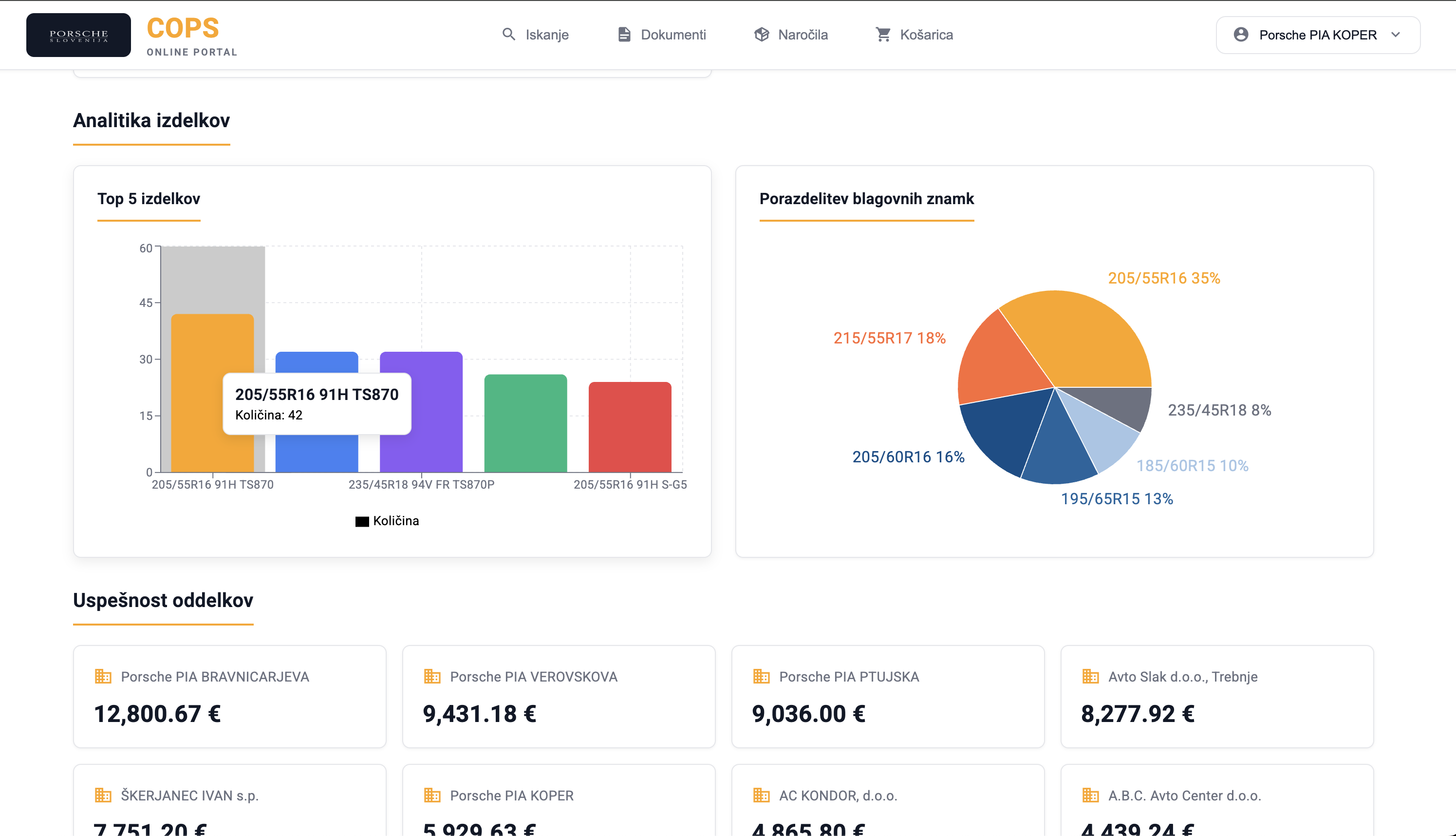The height and width of the screenshot is (836, 1456).
Task: Select the green bar in Top 5 chart
Action: 526,423
